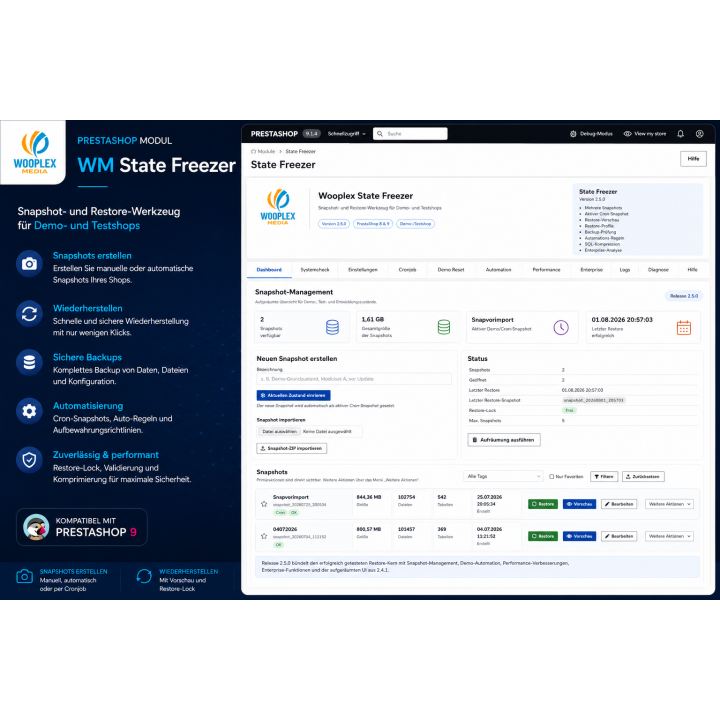Open the Demo Reset tab
Viewport: 720px width, 720px height.
pos(451,270)
